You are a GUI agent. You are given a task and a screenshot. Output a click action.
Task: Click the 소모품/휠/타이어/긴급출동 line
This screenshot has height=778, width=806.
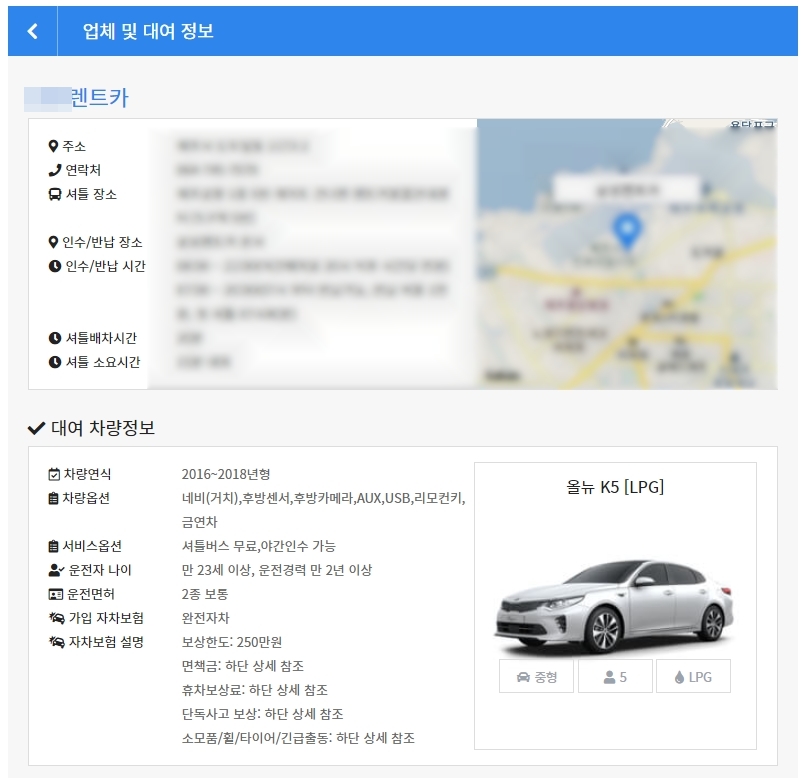point(298,738)
